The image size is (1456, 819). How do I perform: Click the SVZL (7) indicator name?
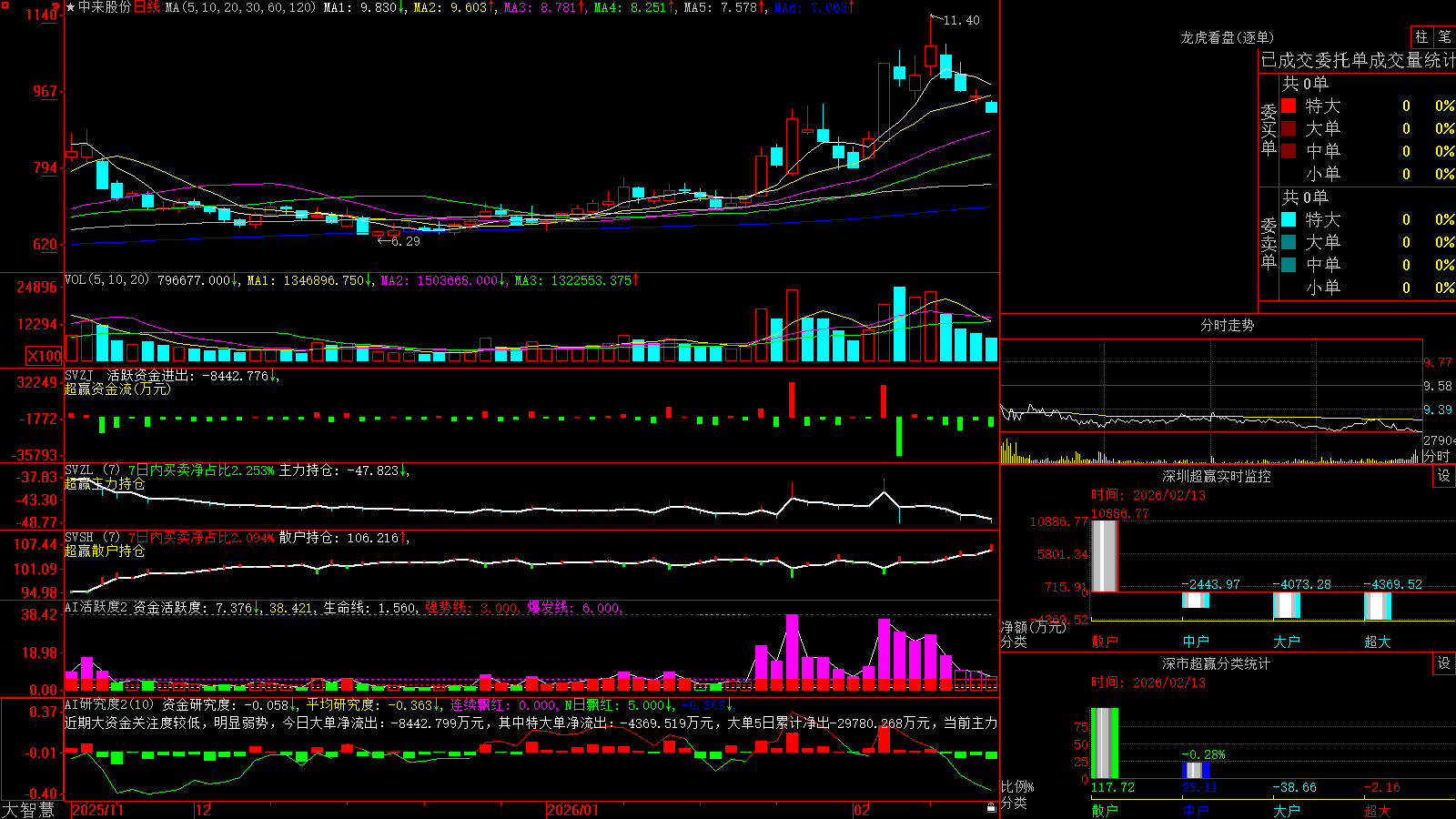(92, 470)
